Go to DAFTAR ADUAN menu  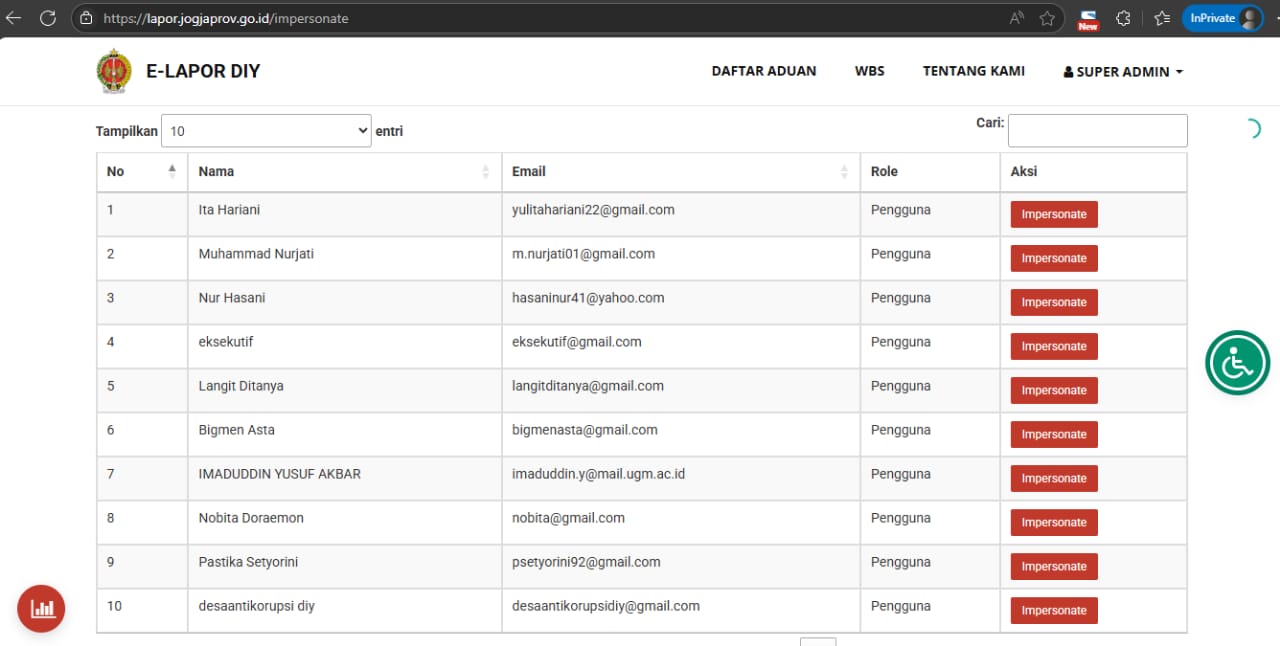[x=764, y=71]
